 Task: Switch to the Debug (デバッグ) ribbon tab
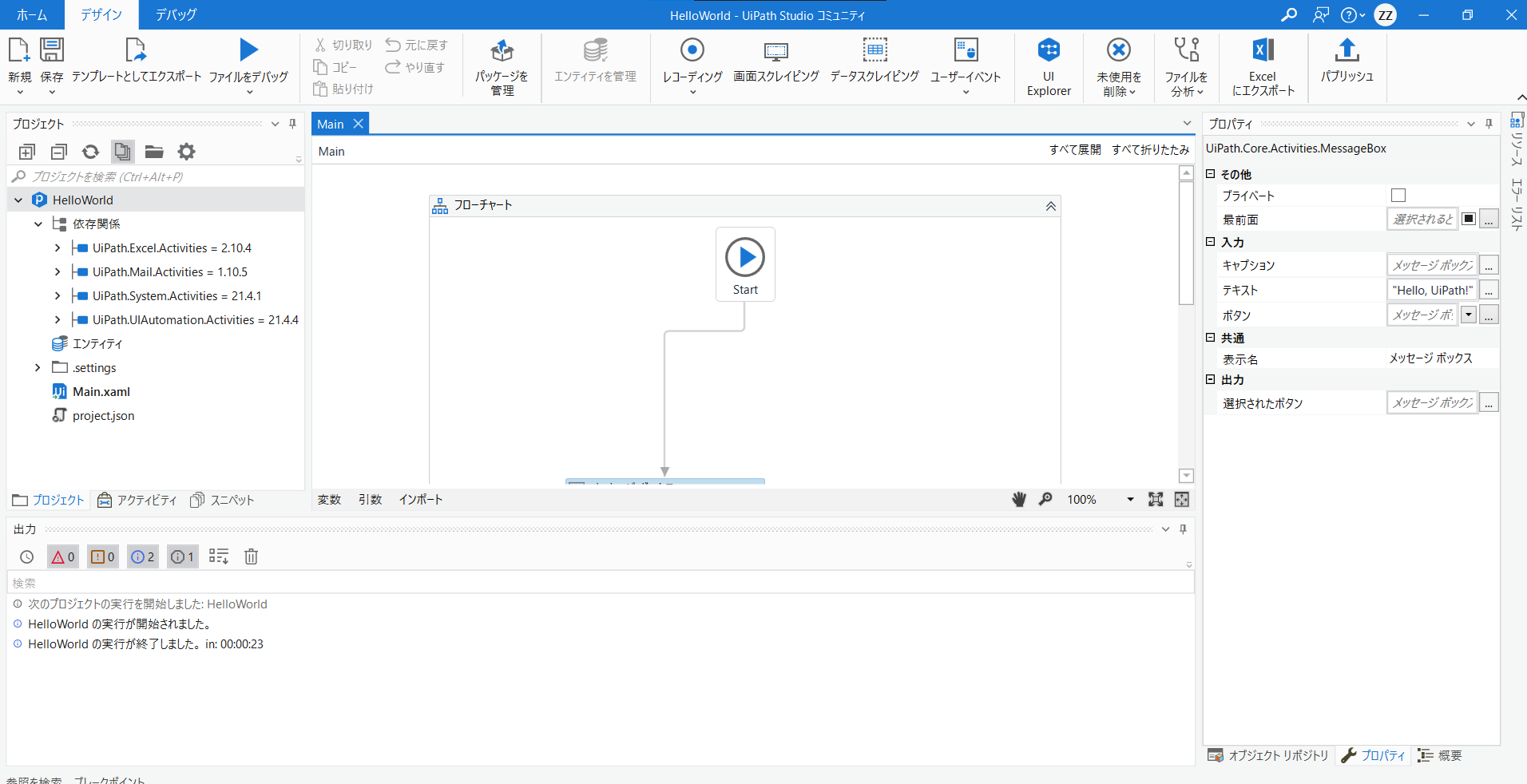coord(176,14)
